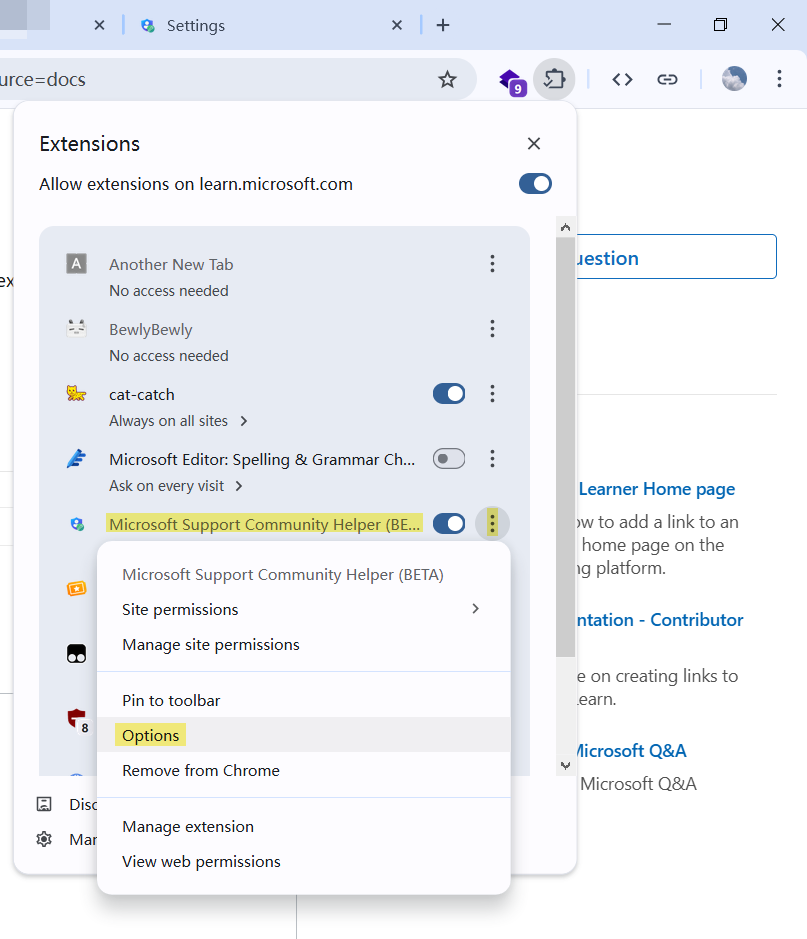The height and width of the screenshot is (939, 807).
Task: Open the Chrome profile avatar
Action: click(734, 78)
